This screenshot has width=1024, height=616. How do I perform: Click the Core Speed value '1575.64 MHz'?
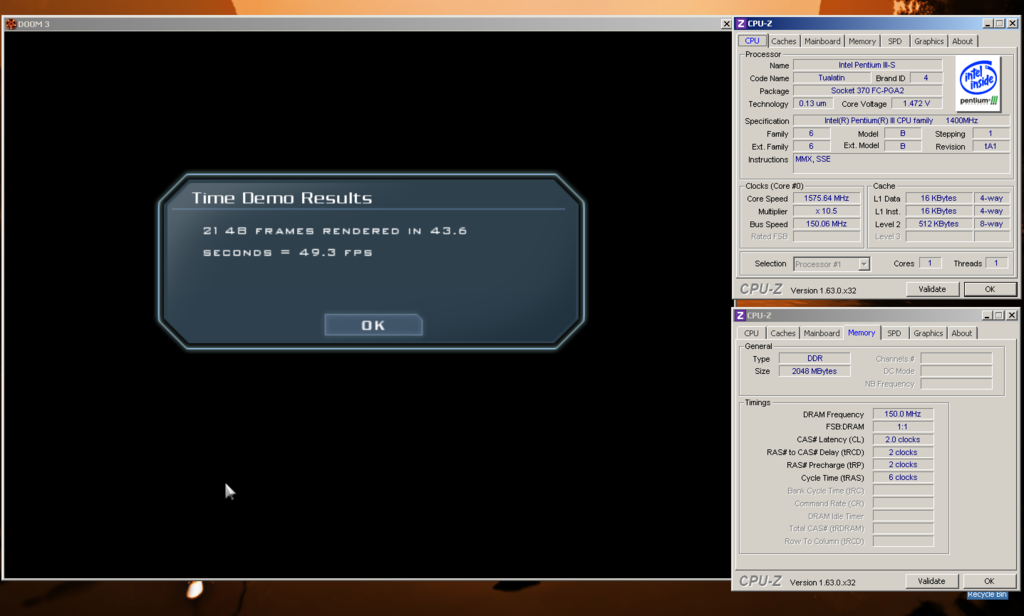pos(827,199)
